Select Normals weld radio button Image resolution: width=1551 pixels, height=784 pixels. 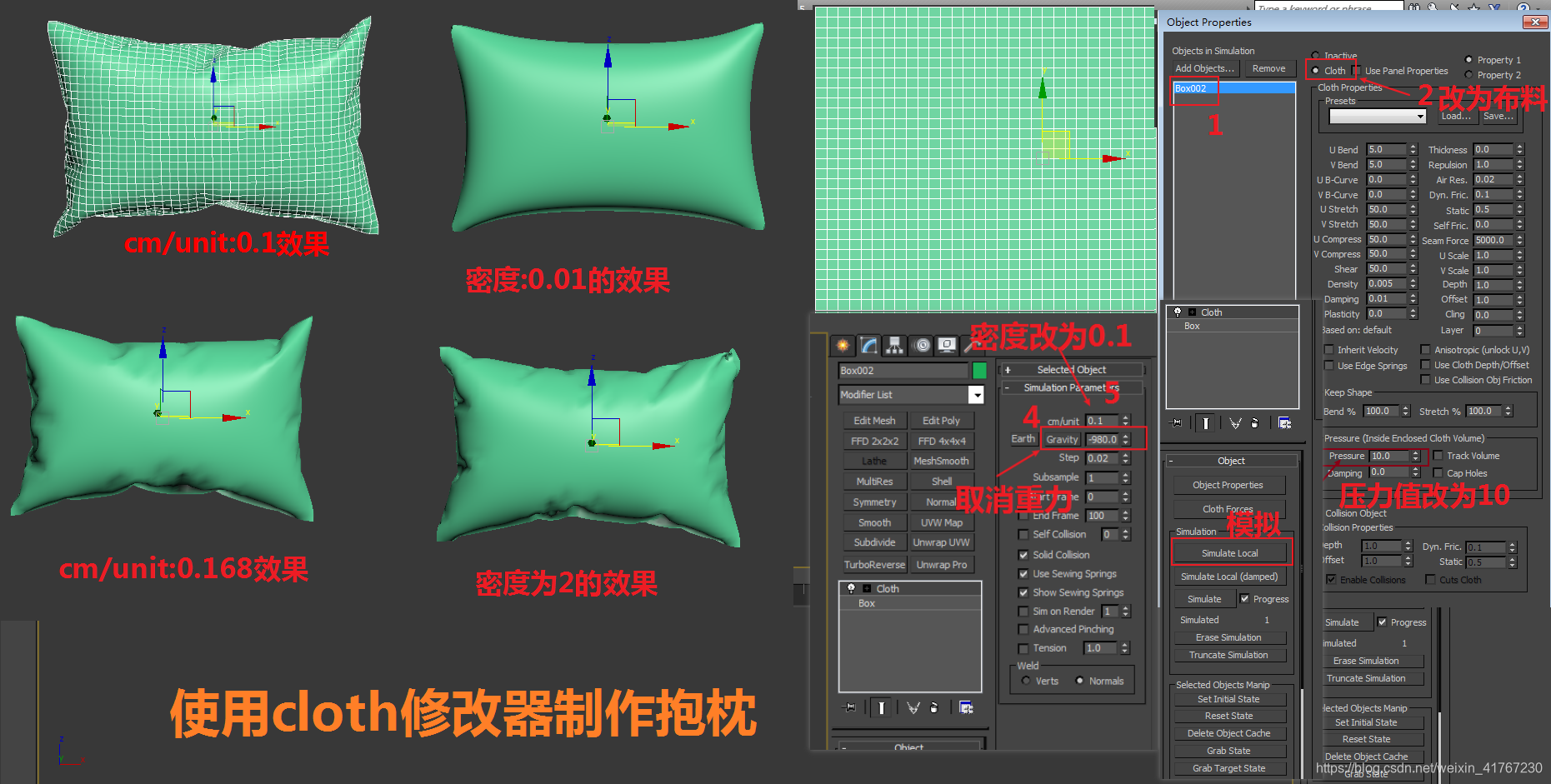[x=1080, y=681]
